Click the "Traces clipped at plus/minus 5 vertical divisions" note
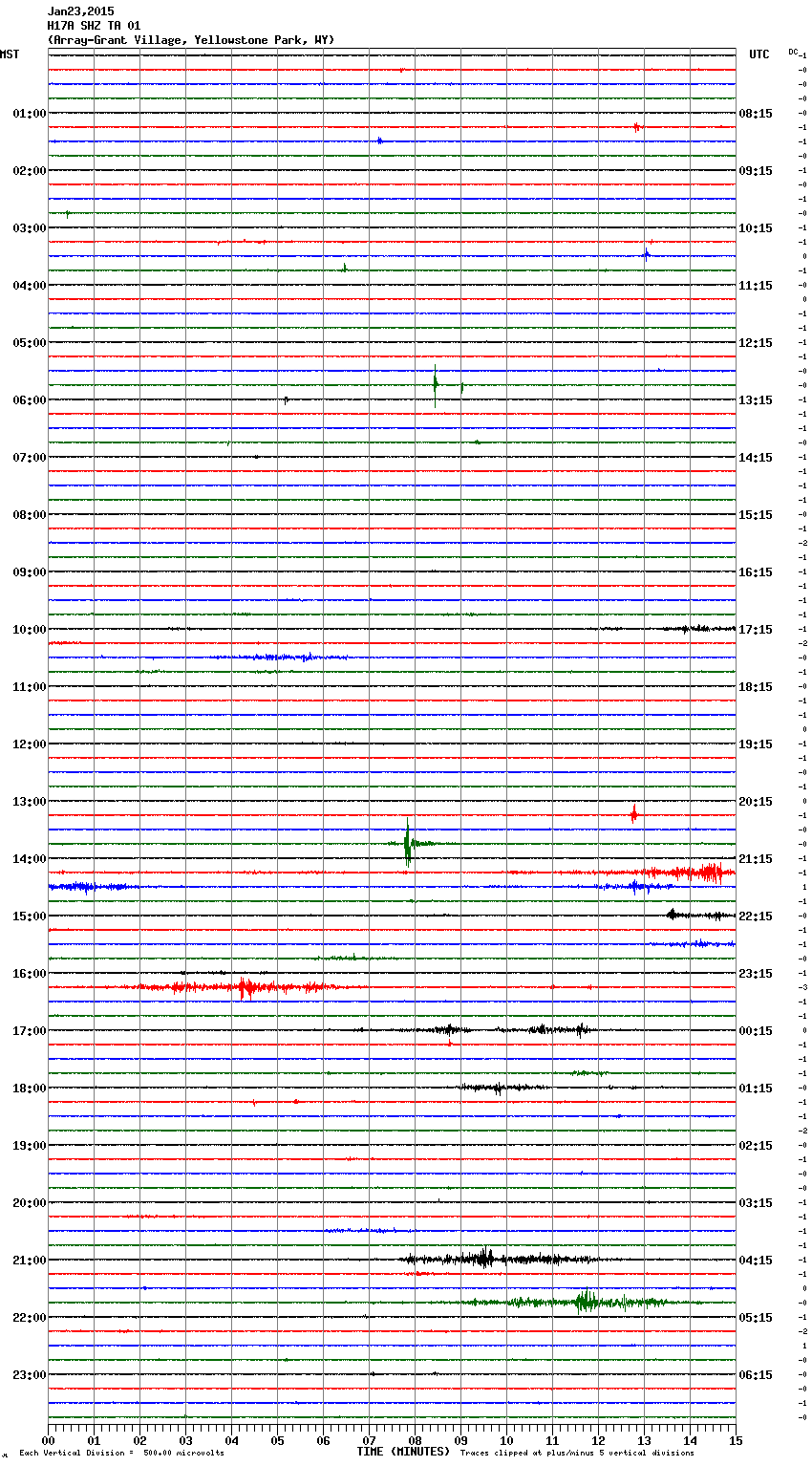Screen dimensions: 812x1466 pos(577,1453)
